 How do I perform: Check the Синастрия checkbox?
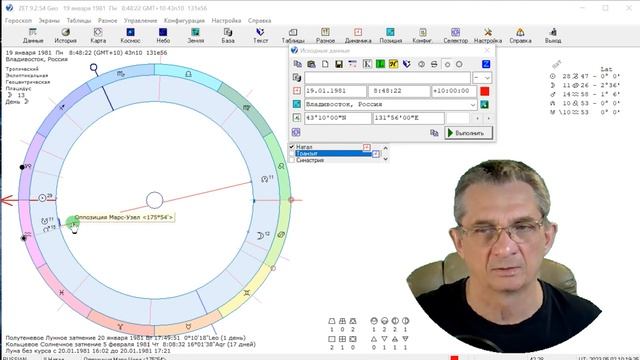pyautogui.click(x=292, y=160)
